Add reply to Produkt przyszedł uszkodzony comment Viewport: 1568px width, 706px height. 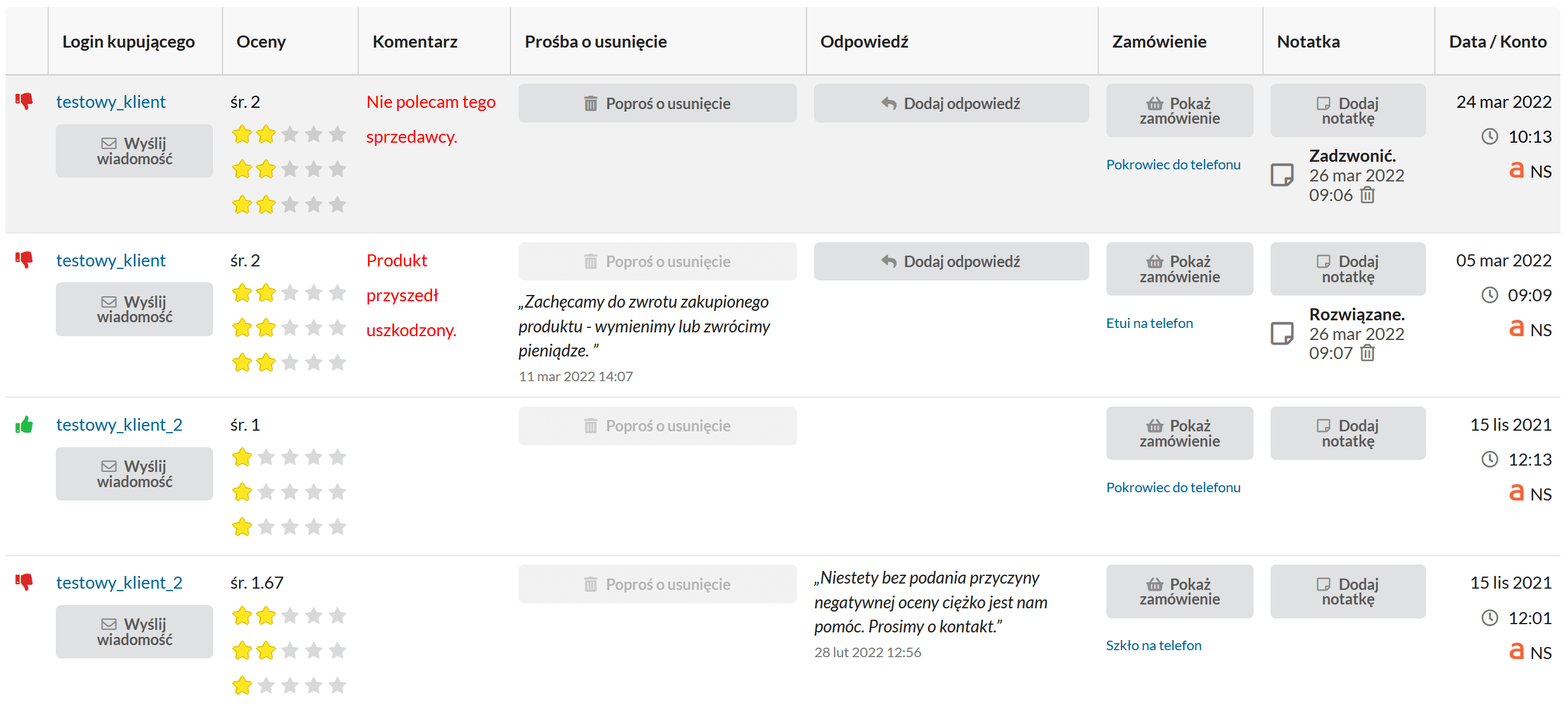(x=950, y=261)
